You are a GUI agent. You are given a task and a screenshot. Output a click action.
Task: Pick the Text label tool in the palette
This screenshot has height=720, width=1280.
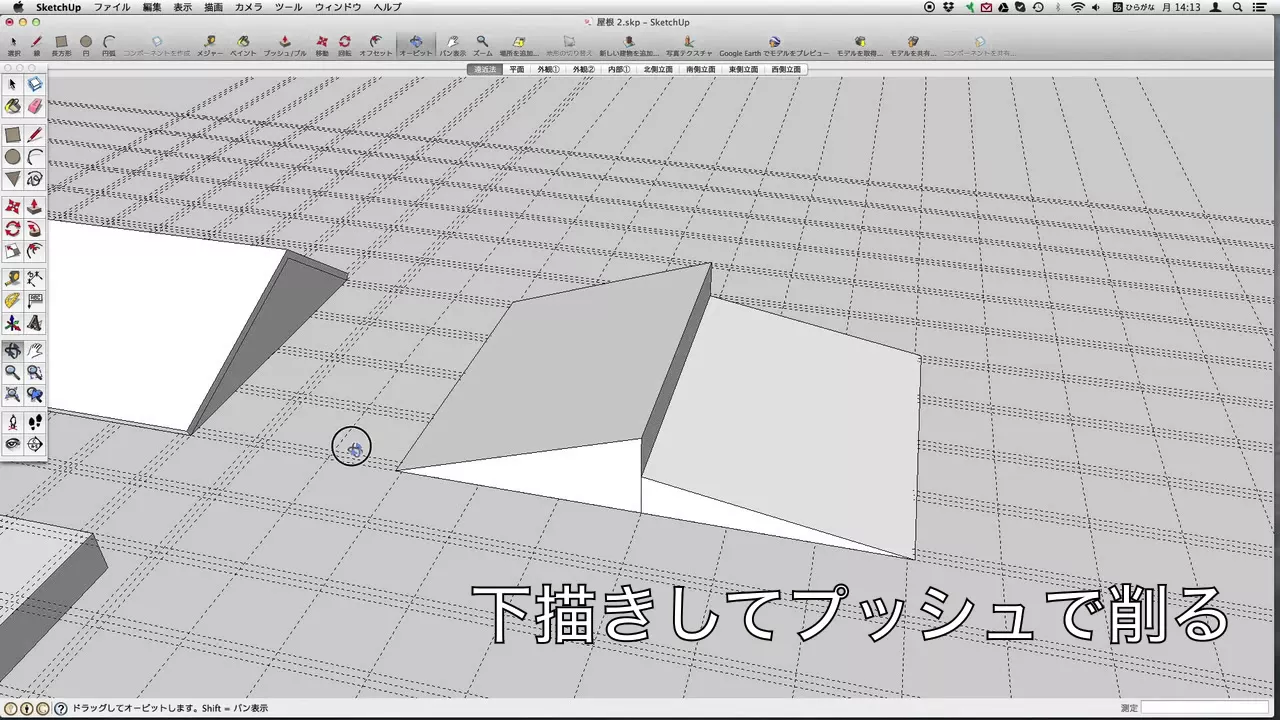[x=35, y=300]
